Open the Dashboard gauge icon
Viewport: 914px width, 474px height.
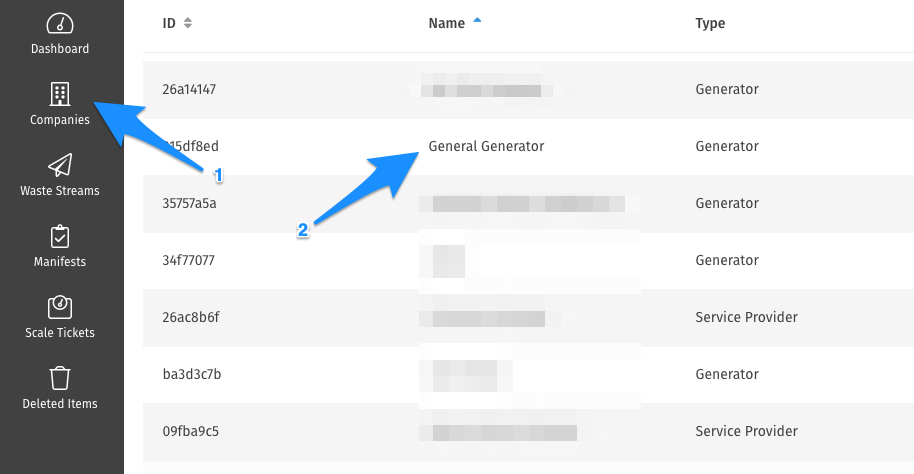(59, 24)
